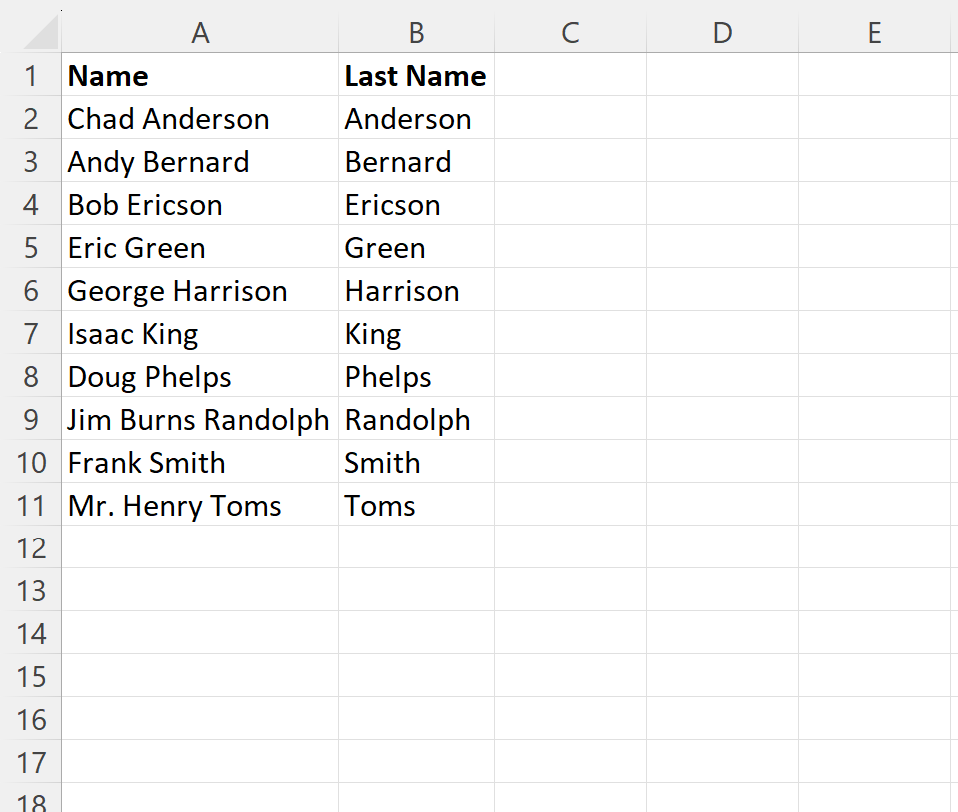Image resolution: width=958 pixels, height=812 pixels.
Task: Select cell containing Mr. Henry Toms
Action: click(x=200, y=505)
